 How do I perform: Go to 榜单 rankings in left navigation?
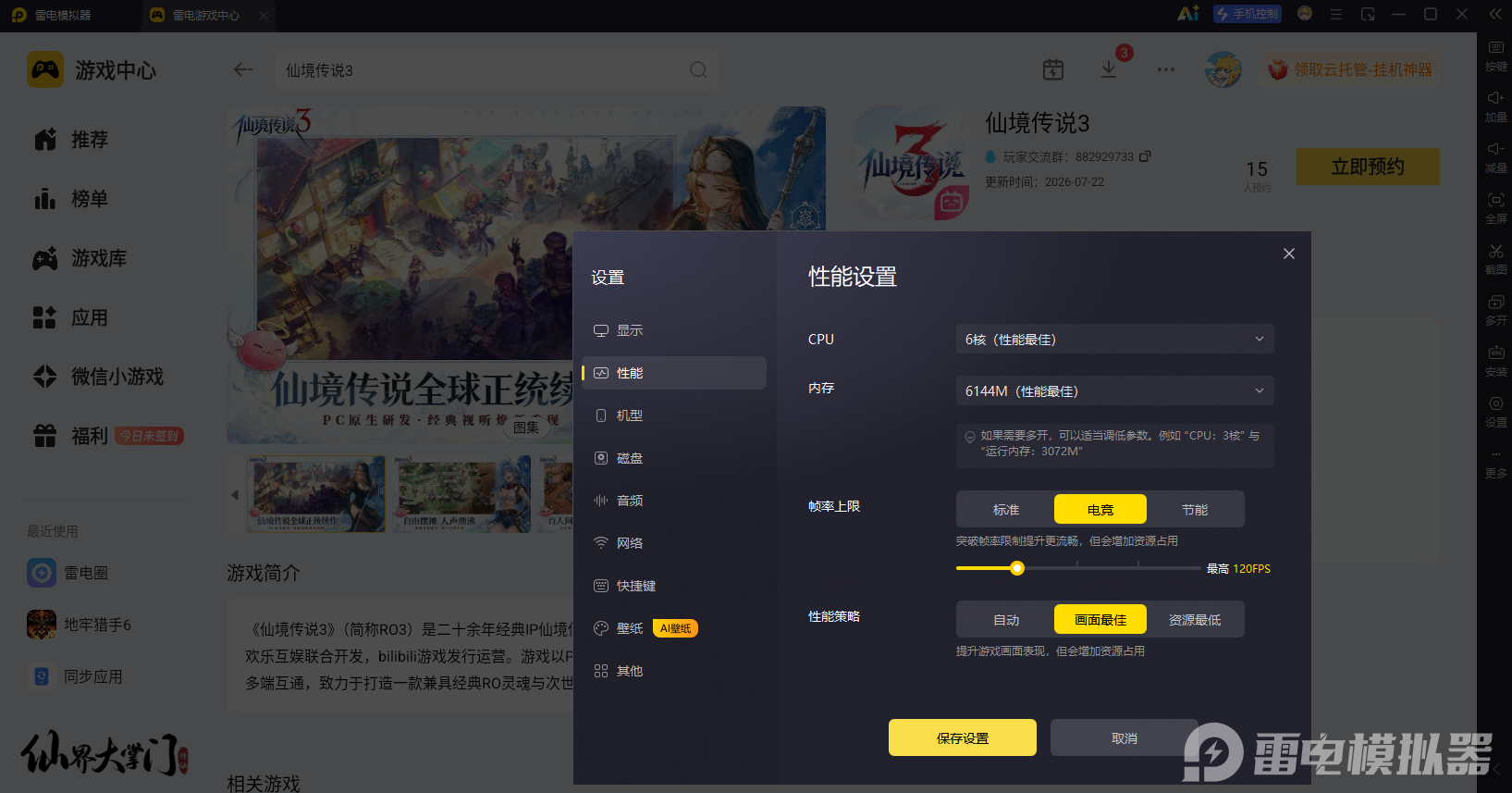coord(71,199)
